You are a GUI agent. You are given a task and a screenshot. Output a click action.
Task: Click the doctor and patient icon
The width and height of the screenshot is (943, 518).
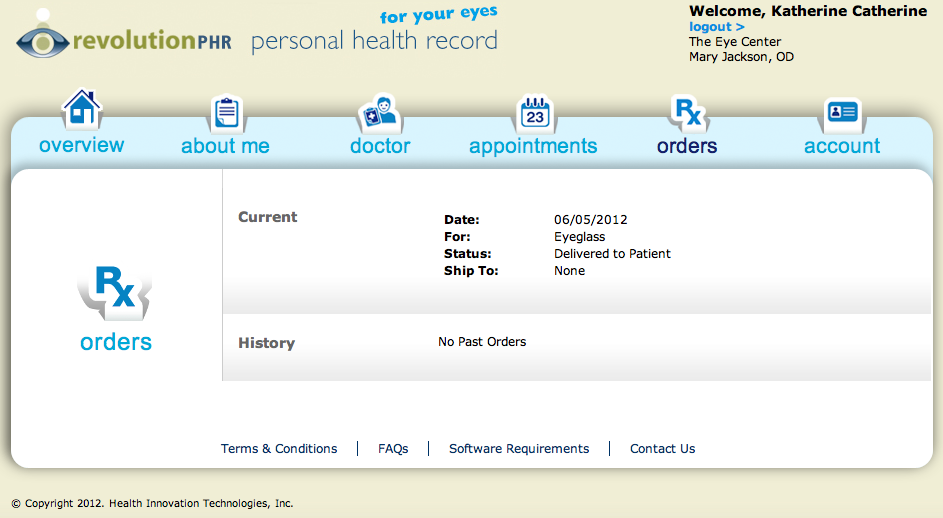click(380, 113)
